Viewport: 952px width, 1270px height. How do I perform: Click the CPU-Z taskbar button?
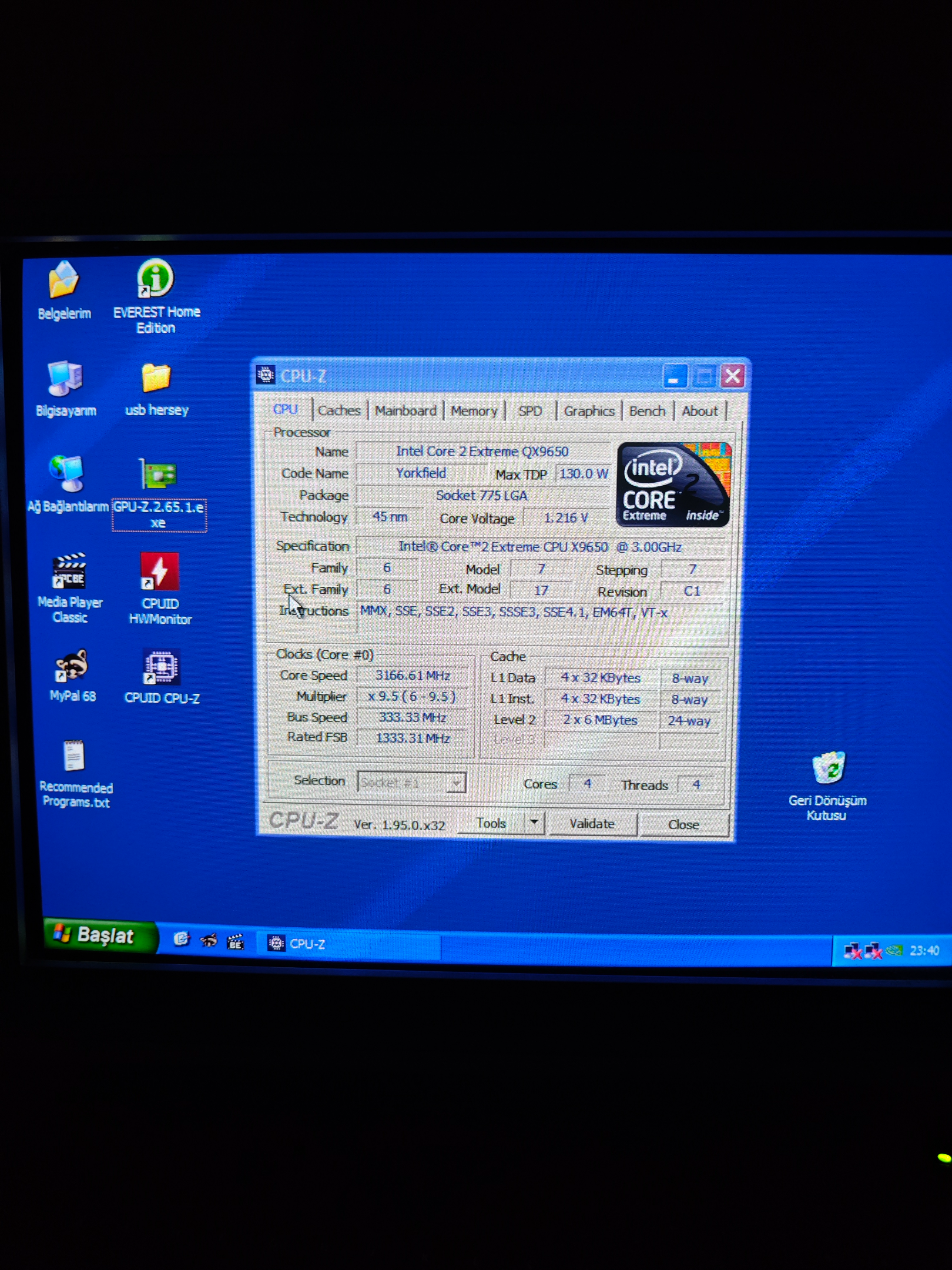pyautogui.click(x=350, y=944)
